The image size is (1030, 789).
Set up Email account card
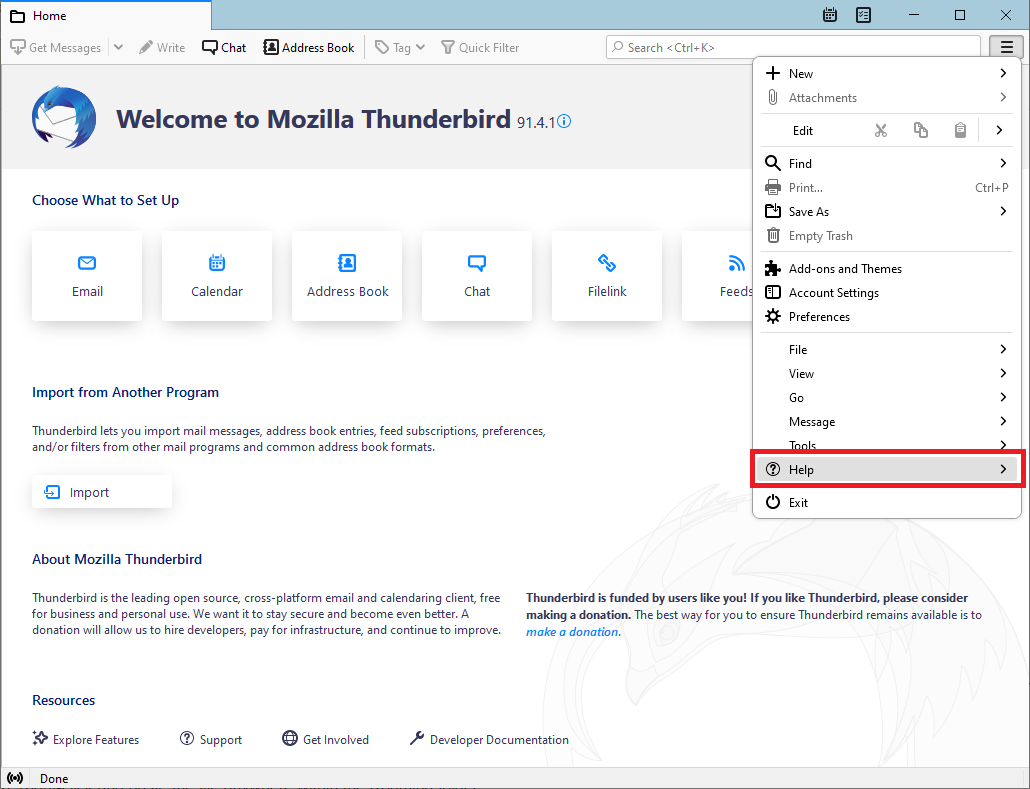(x=87, y=276)
